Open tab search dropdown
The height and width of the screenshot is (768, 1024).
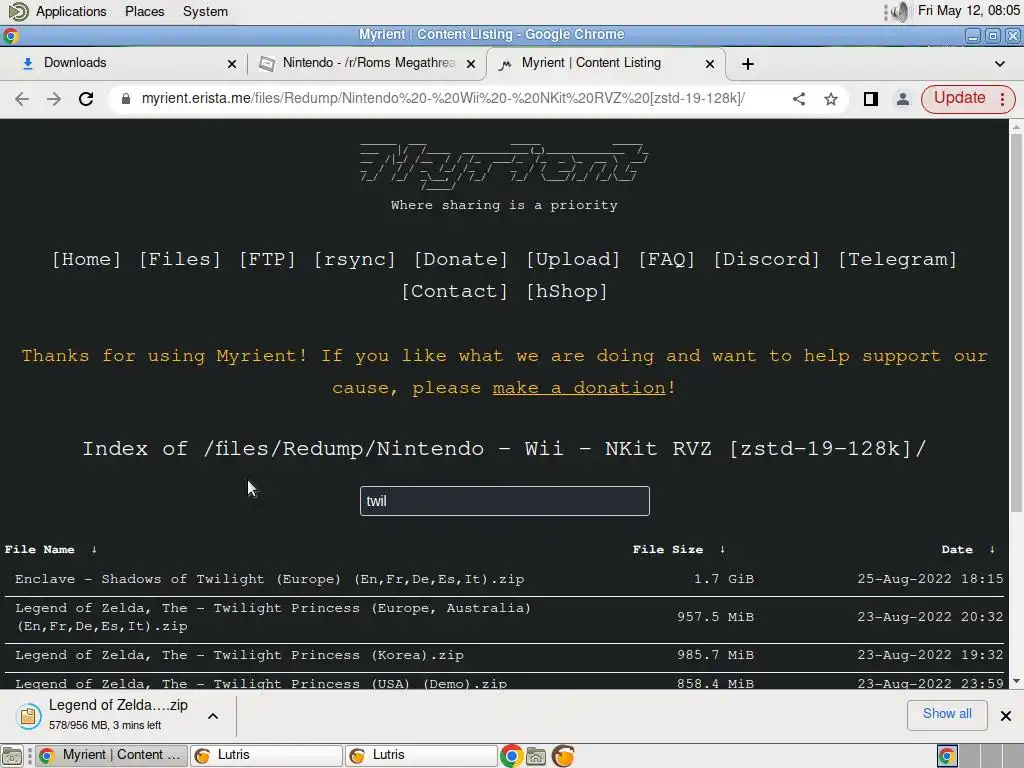click(x=1000, y=63)
